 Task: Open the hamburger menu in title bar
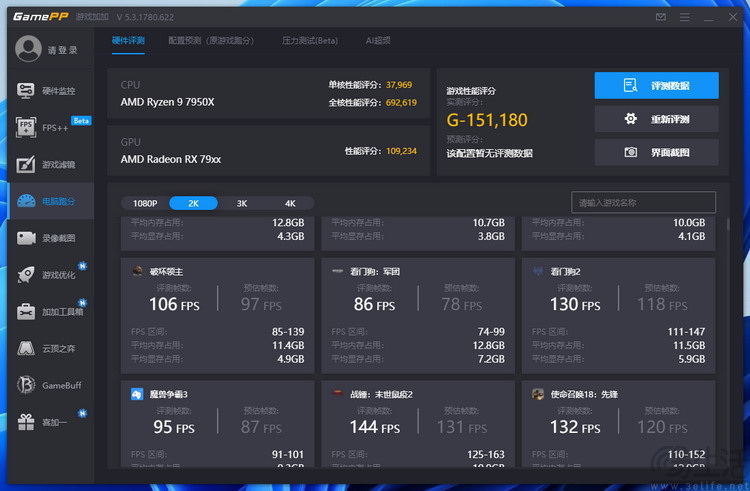pyautogui.click(x=684, y=17)
